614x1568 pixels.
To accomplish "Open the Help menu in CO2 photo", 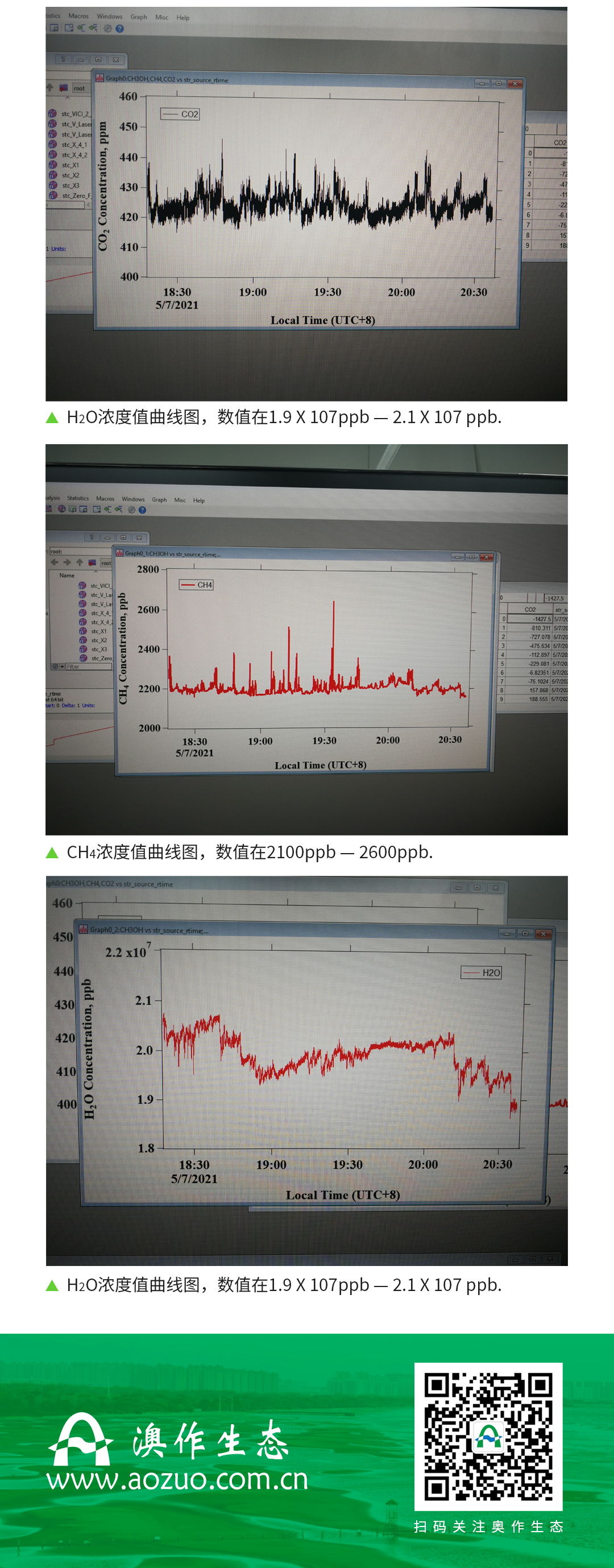I will (x=183, y=18).
